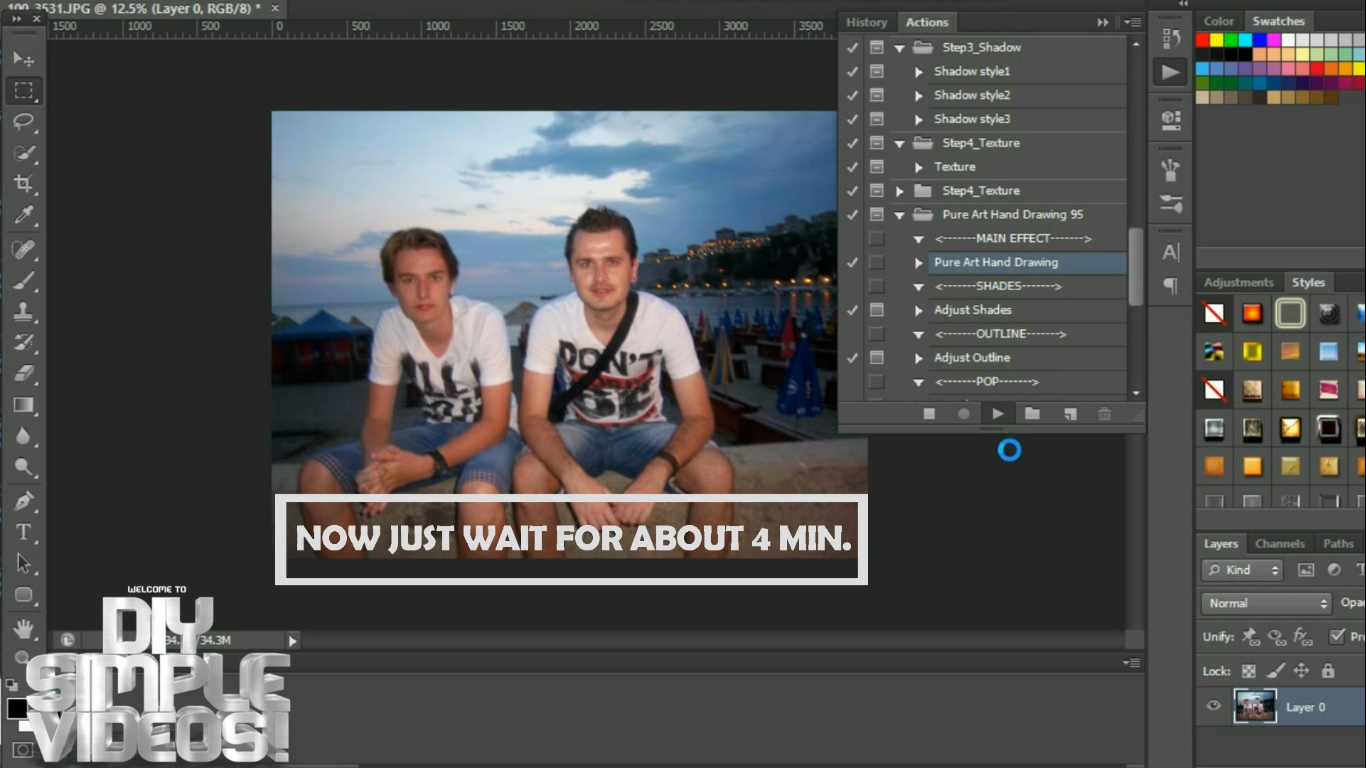Create a new action set
This screenshot has height=768, width=1366.
1032,413
